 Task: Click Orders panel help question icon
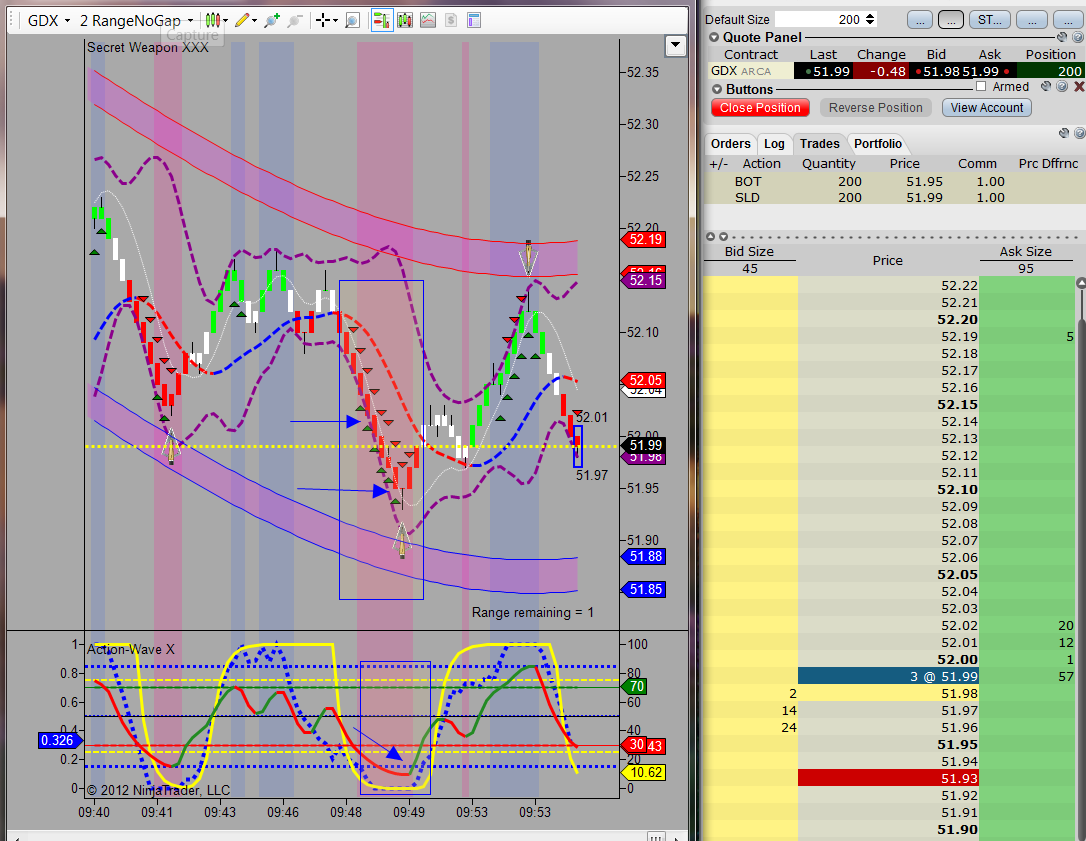[1078, 132]
